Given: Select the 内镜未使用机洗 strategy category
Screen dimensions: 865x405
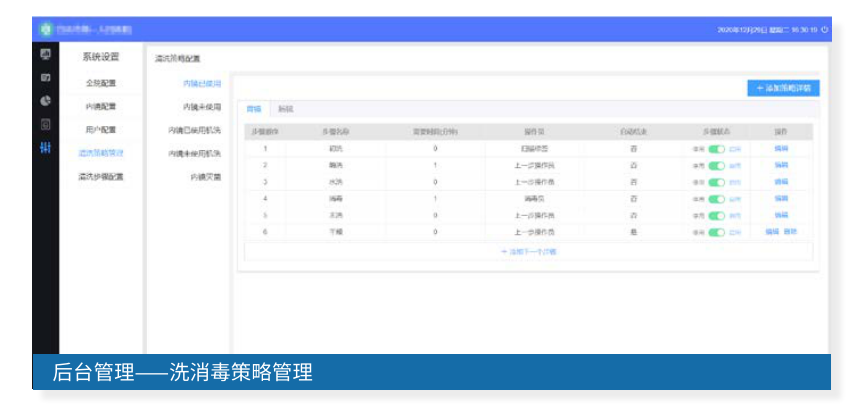Looking at the screenshot, I should point(194,153).
